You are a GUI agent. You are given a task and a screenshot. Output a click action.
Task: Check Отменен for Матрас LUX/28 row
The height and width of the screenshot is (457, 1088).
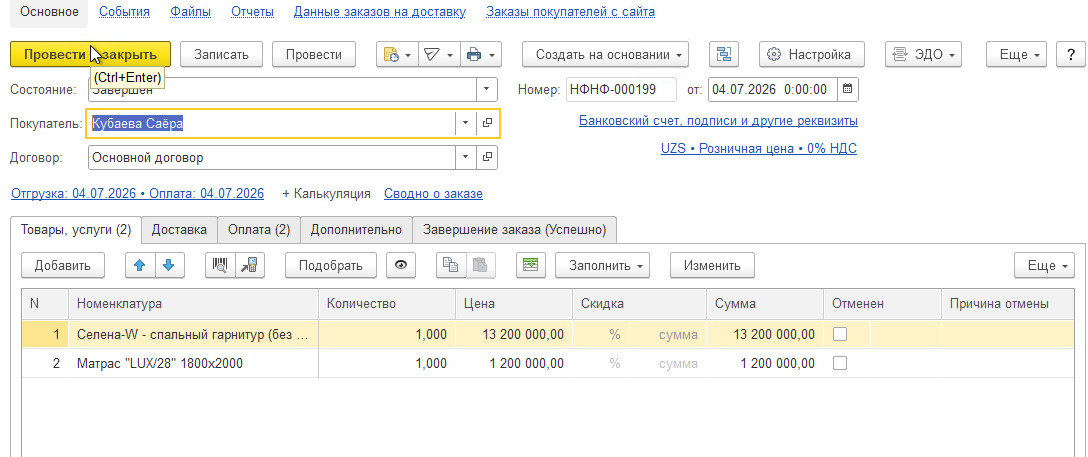click(840, 363)
